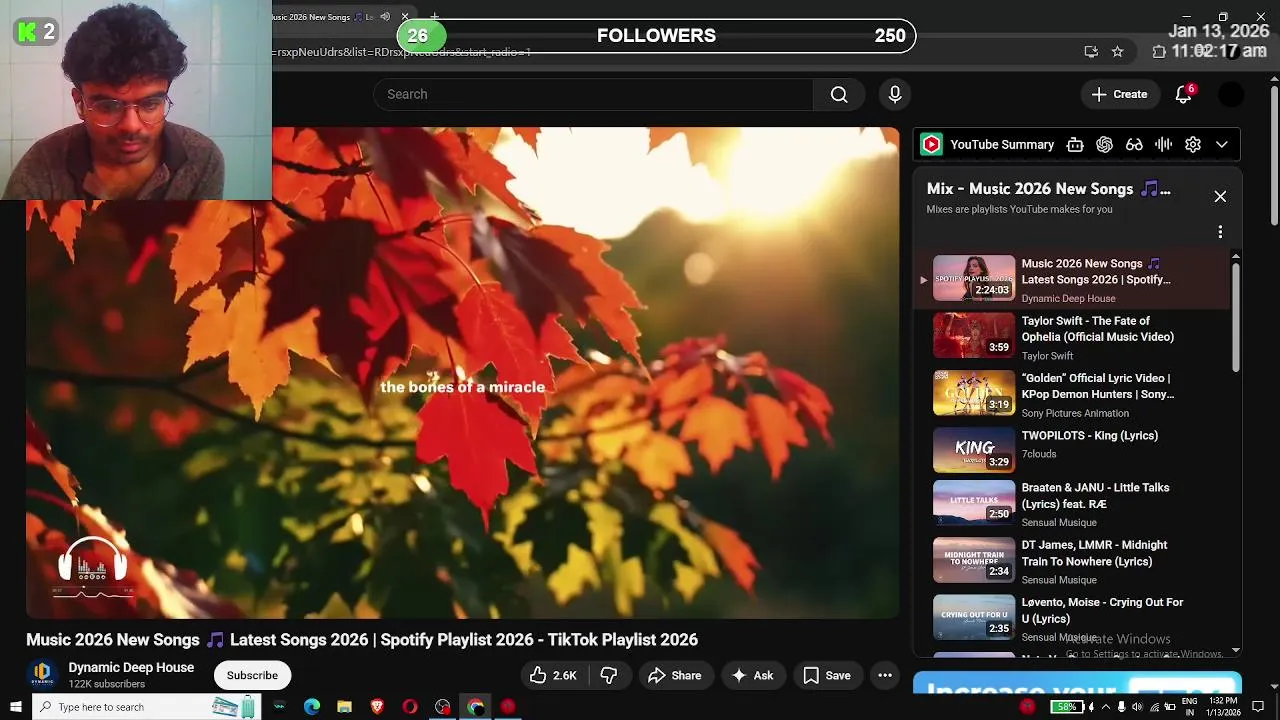1280x720 pixels.
Task: Open the taskbar volume speaker icon
Action: pos(1138,707)
